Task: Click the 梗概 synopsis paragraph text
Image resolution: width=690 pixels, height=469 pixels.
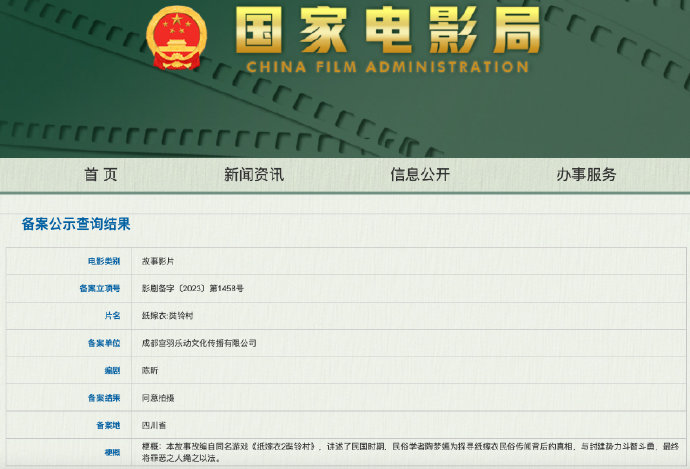Action: pyautogui.click(x=410, y=452)
